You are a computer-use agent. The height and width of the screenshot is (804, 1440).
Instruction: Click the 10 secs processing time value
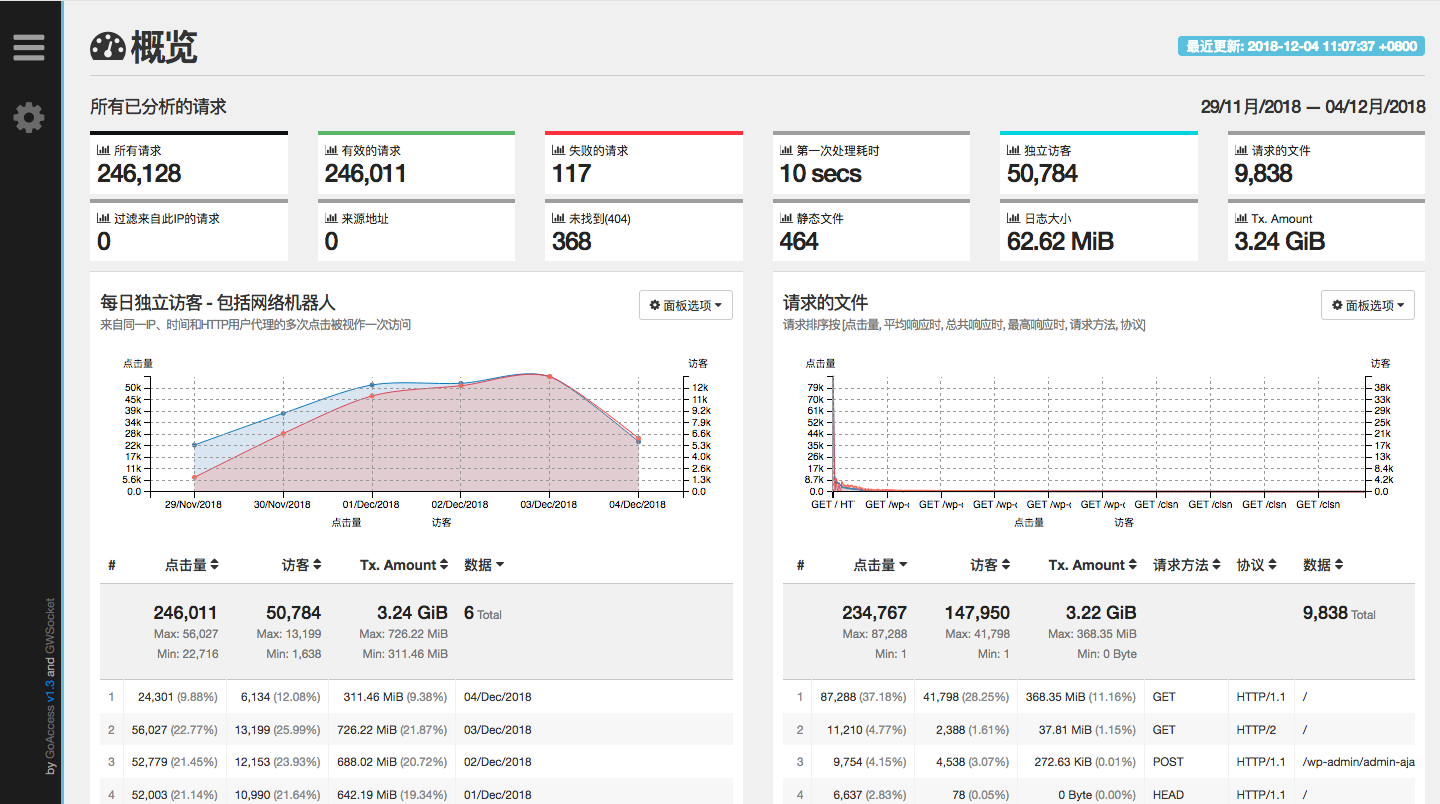pyautogui.click(x=821, y=173)
